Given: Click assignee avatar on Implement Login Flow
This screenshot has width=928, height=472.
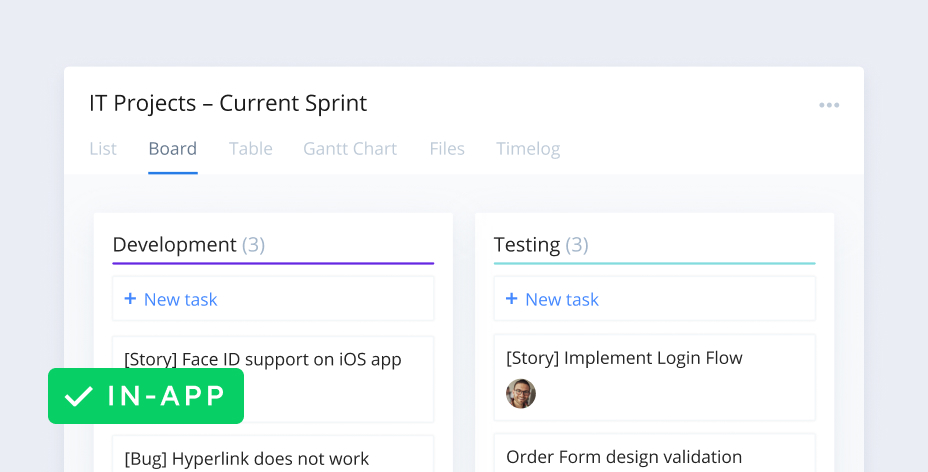Looking at the screenshot, I should pyautogui.click(x=521, y=394).
